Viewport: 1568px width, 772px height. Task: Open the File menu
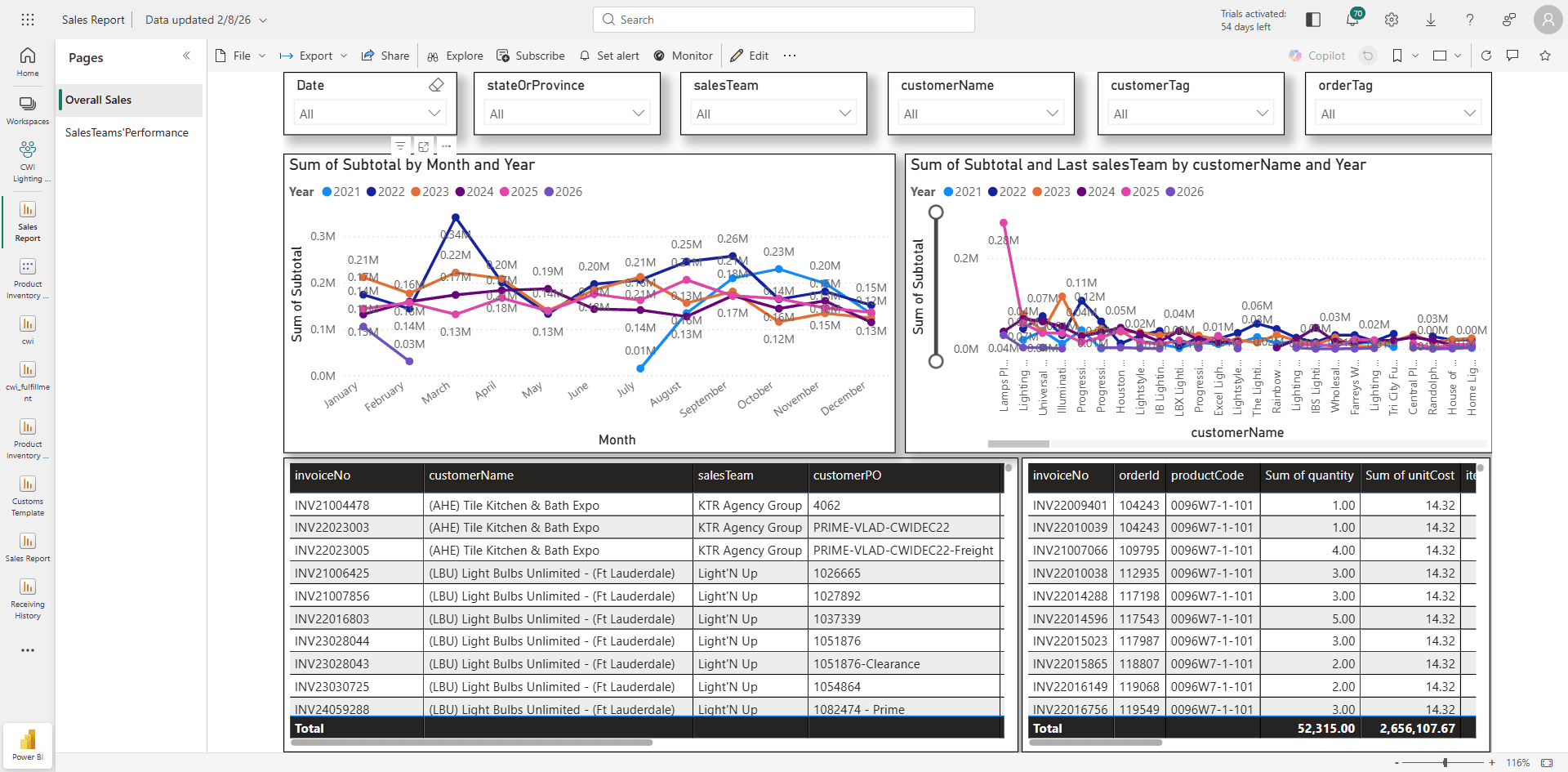(241, 56)
